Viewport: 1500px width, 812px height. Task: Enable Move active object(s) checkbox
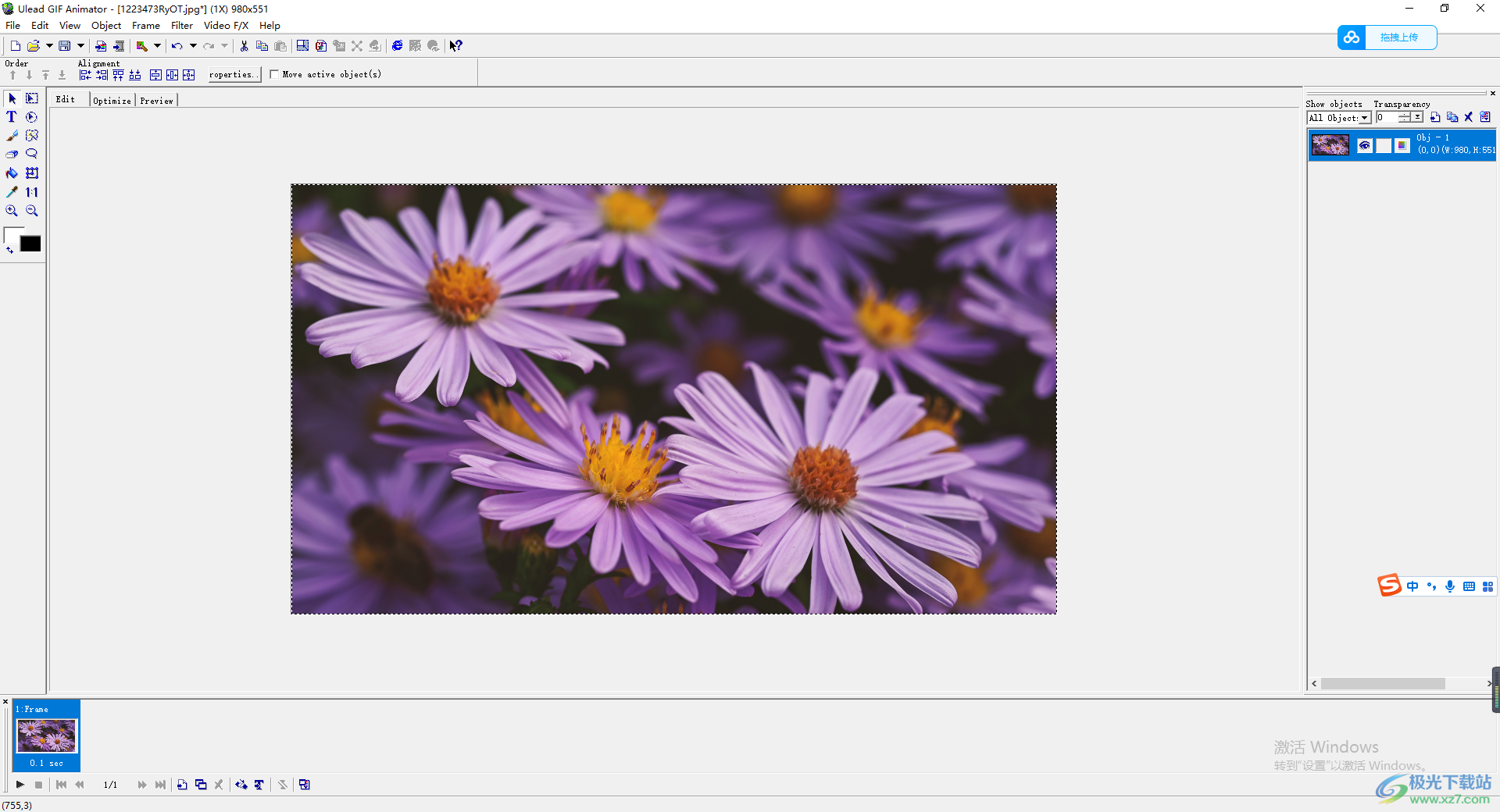click(x=274, y=74)
